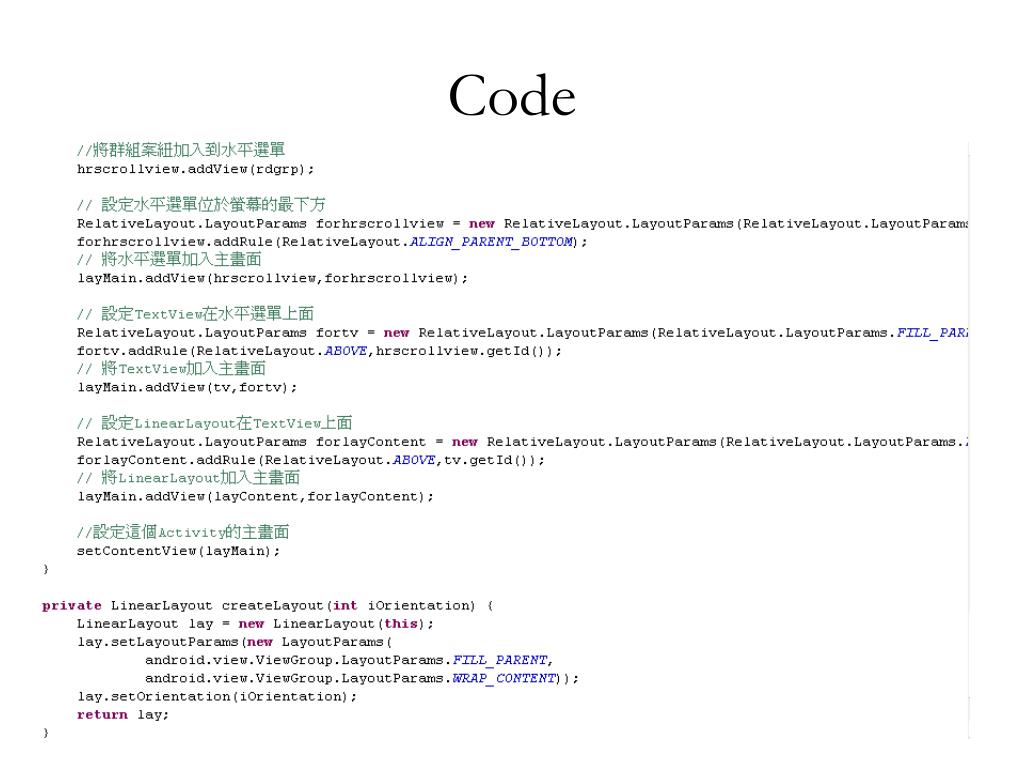Click the "Code" slide title
1024x768 pixels.
(x=511, y=96)
